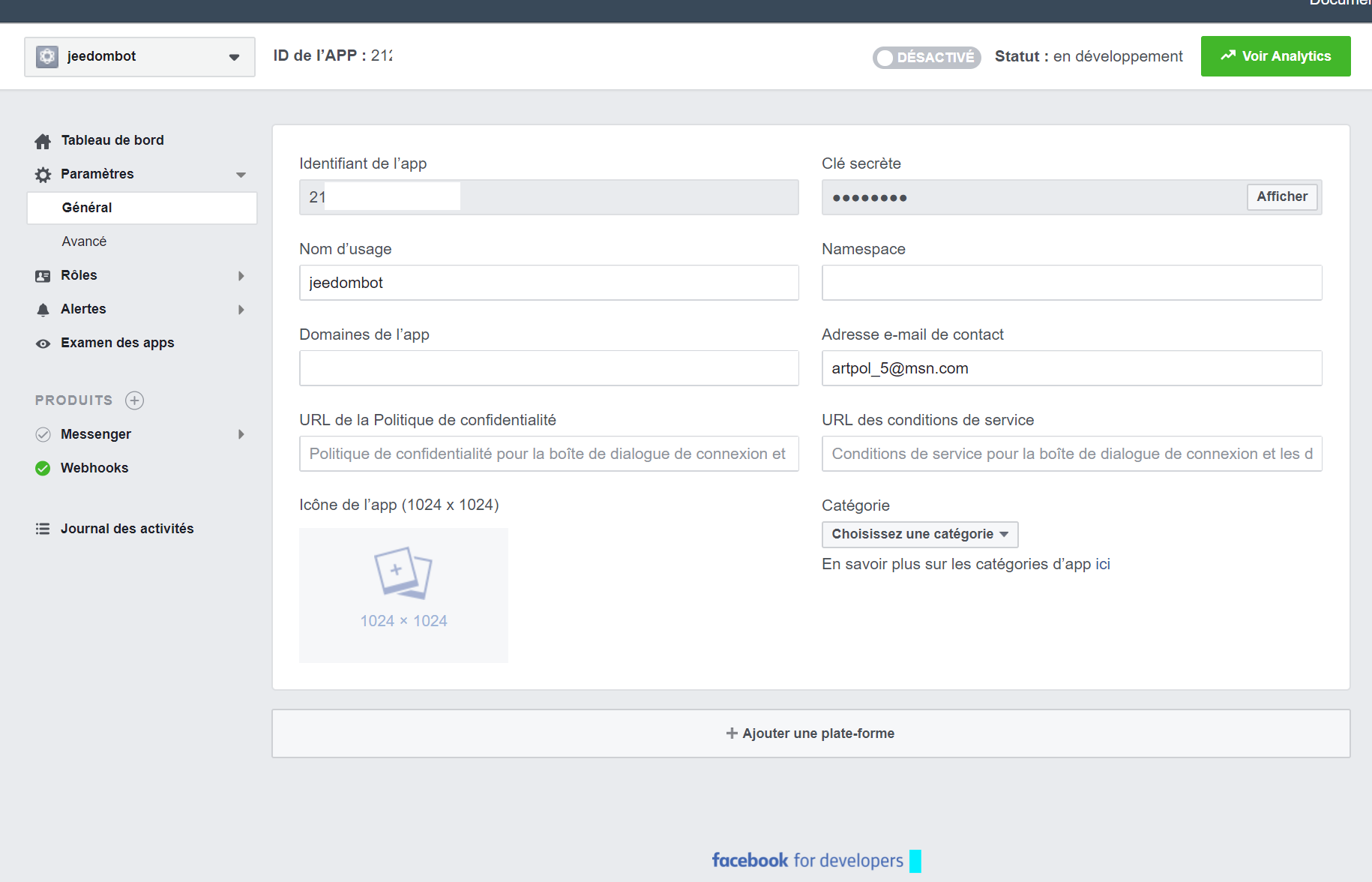The image size is (1372, 882).
Task: Click the Adresse e-mail de contact field
Action: (x=1071, y=368)
